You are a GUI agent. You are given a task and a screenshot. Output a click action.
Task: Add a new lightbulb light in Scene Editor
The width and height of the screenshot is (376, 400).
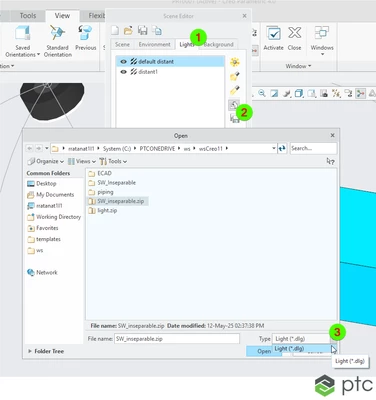pyautogui.click(x=235, y=62)
